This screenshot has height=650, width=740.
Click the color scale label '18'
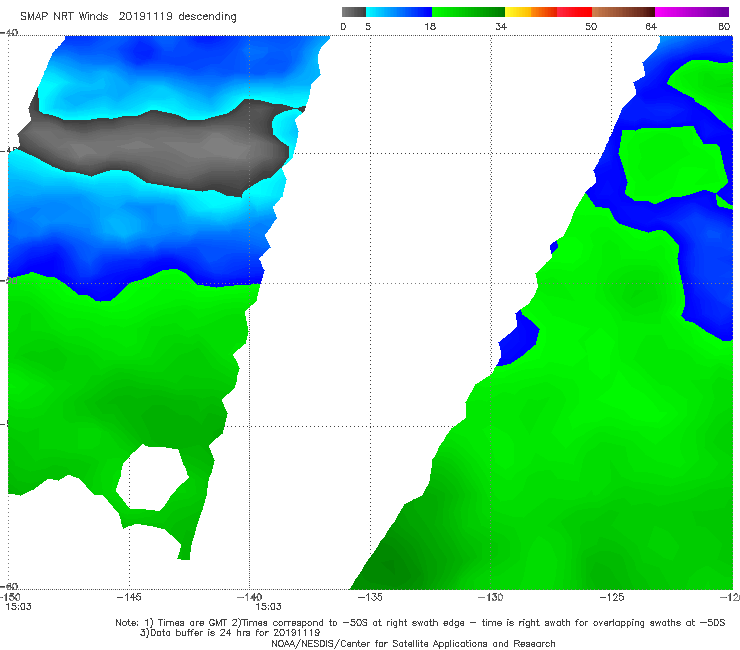click(430, 27)
